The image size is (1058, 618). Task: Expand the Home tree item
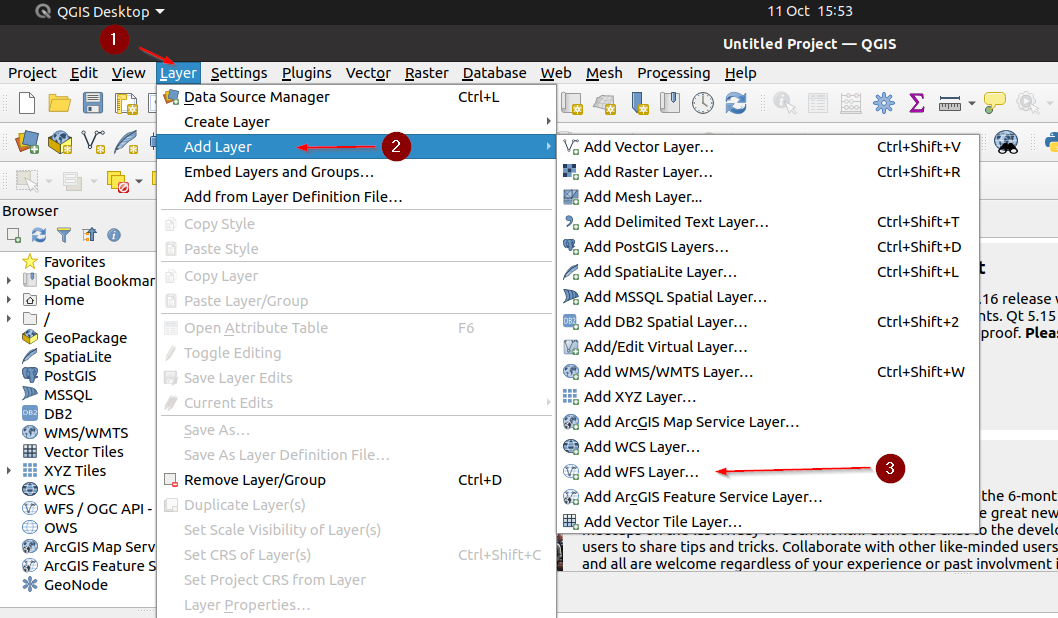click(x=9, y=300)
